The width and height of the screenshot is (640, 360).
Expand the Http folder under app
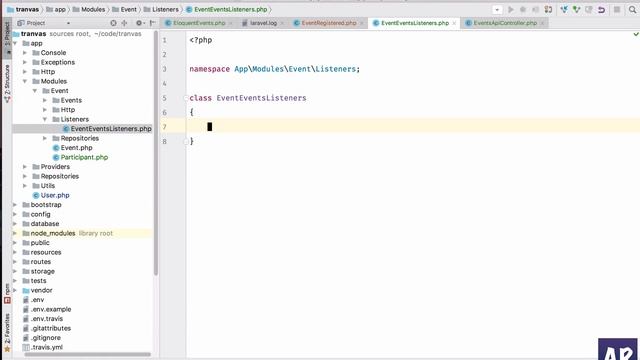[x=25, y=72]
